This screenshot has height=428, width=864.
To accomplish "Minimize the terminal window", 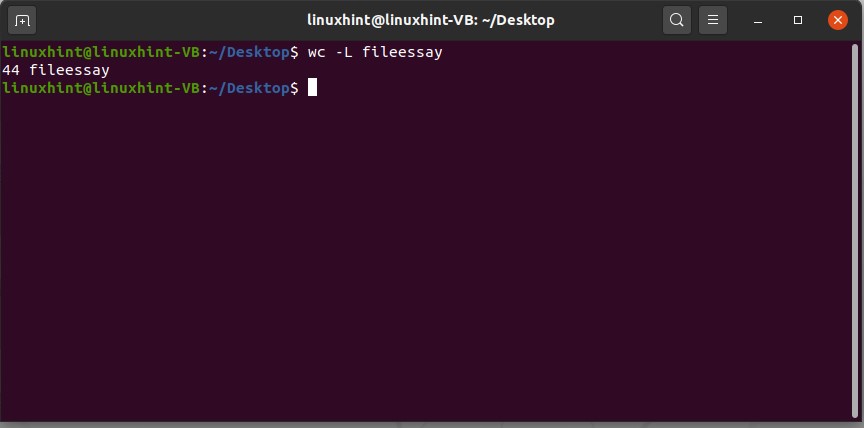I will coord(758,20).
